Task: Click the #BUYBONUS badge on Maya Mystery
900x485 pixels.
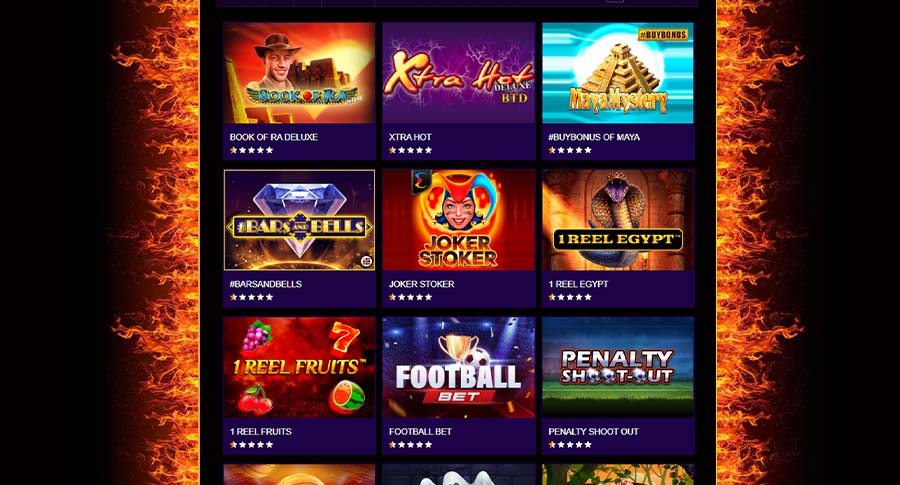Action: (x=663, y=35)
